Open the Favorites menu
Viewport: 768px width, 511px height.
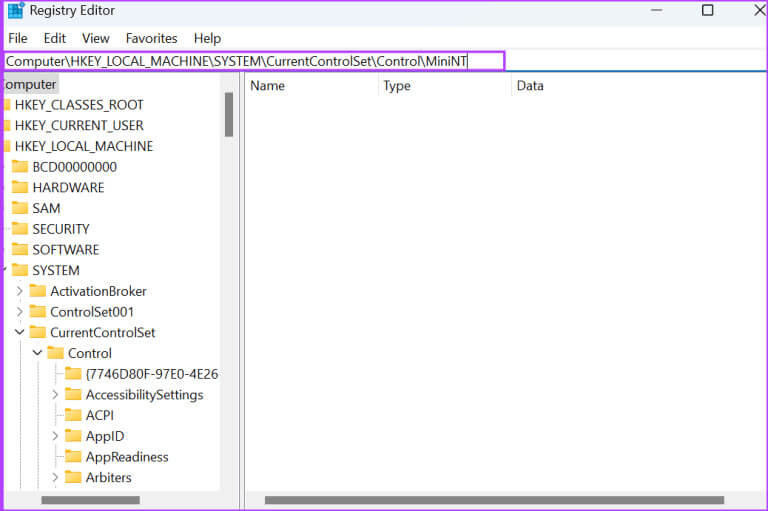coord(151,38)
